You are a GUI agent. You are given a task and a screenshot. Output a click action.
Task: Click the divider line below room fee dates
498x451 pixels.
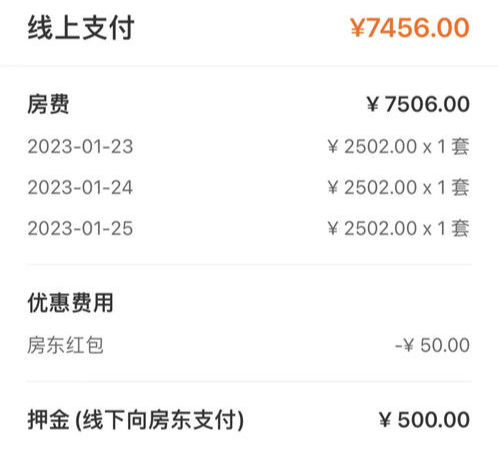[x=249, y=264]
